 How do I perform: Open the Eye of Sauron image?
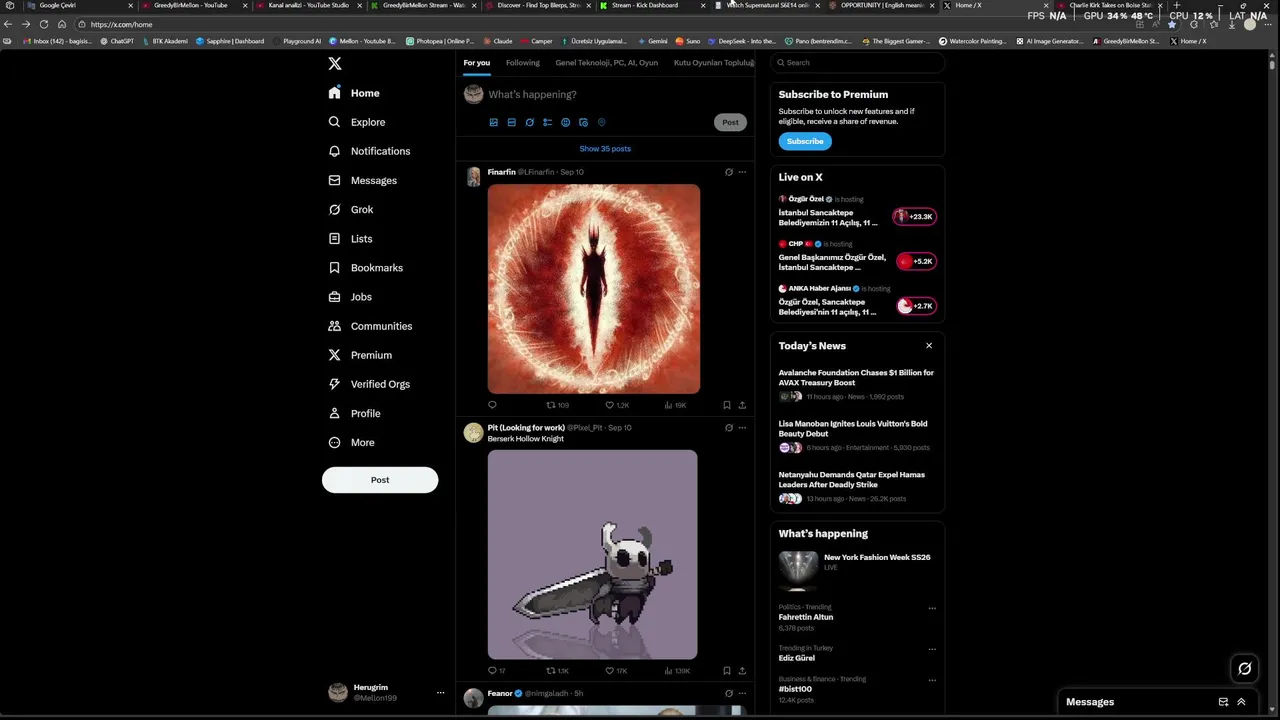tap(594, 289)
